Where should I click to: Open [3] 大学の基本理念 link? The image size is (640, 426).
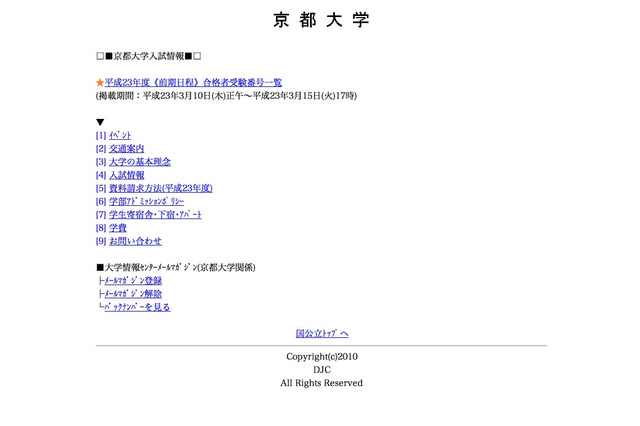pyautogui.click(x=140, y=162)
